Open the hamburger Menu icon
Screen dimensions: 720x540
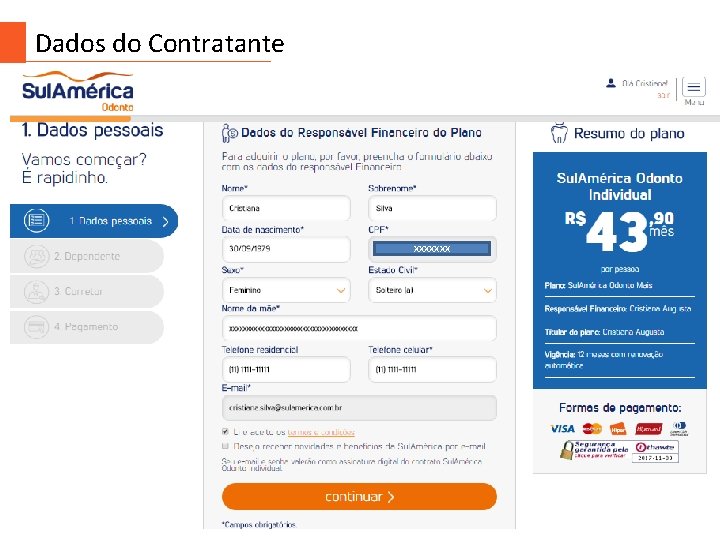(x=694, y=86)
